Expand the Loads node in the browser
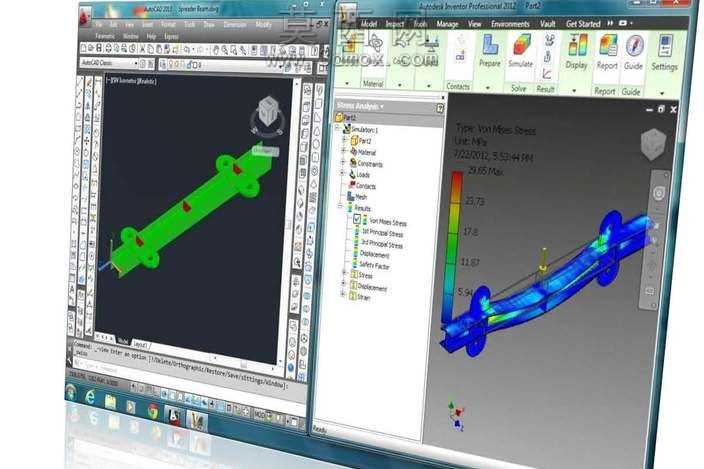704x469 pixels. coord(343,173)
